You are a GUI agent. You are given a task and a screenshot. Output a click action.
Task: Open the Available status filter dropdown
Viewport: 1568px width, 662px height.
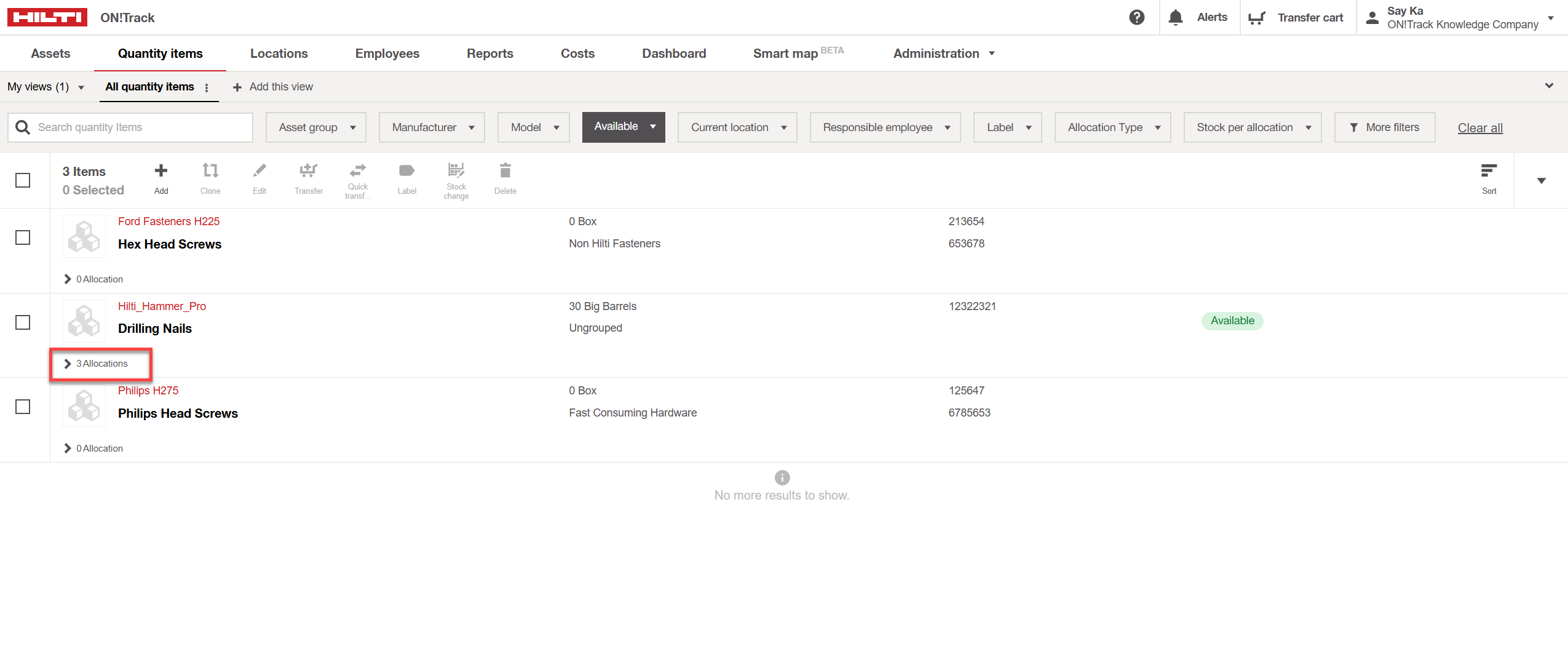point(624,127)
